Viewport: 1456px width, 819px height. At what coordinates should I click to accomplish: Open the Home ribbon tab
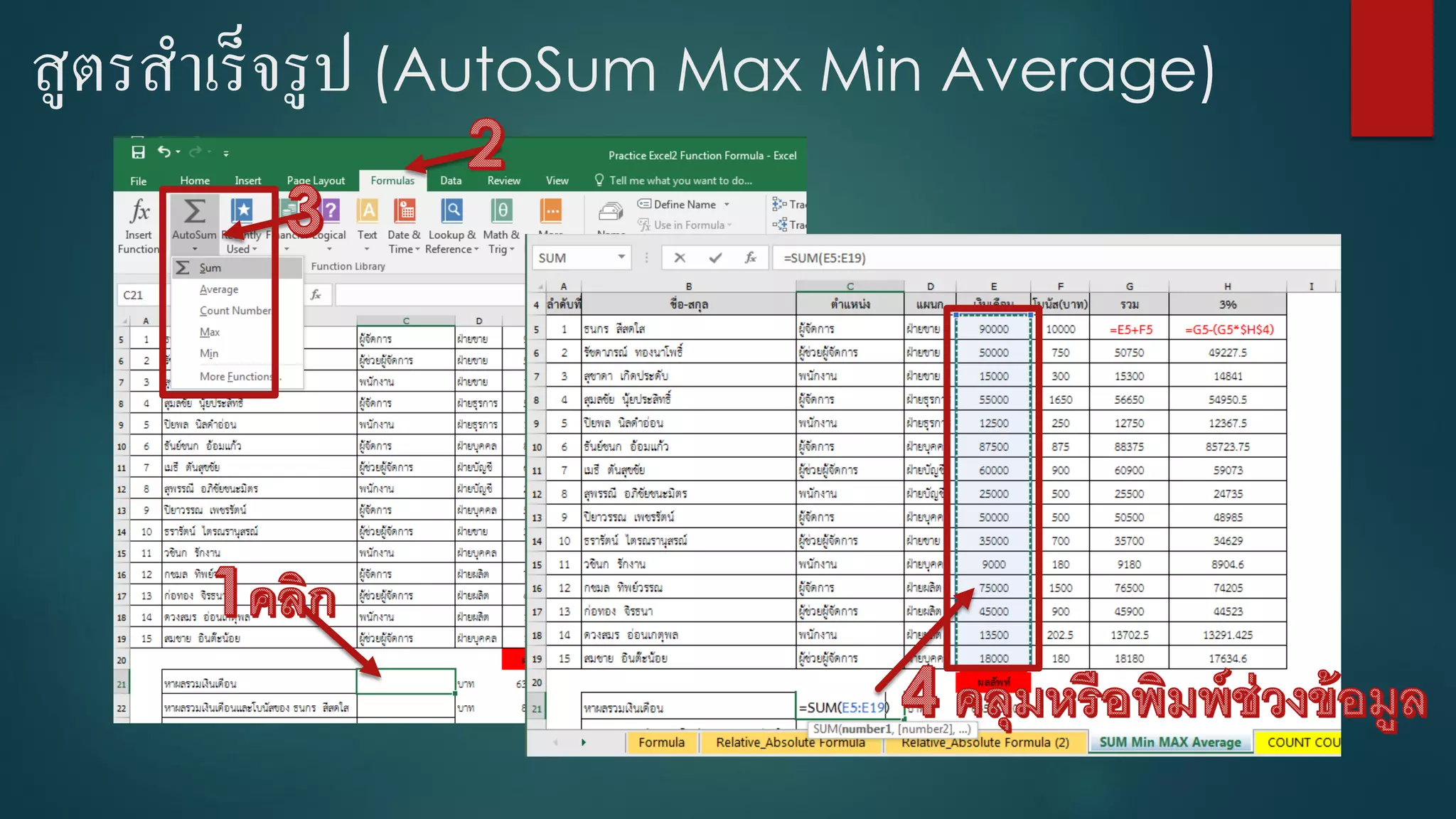click(195, 181)
